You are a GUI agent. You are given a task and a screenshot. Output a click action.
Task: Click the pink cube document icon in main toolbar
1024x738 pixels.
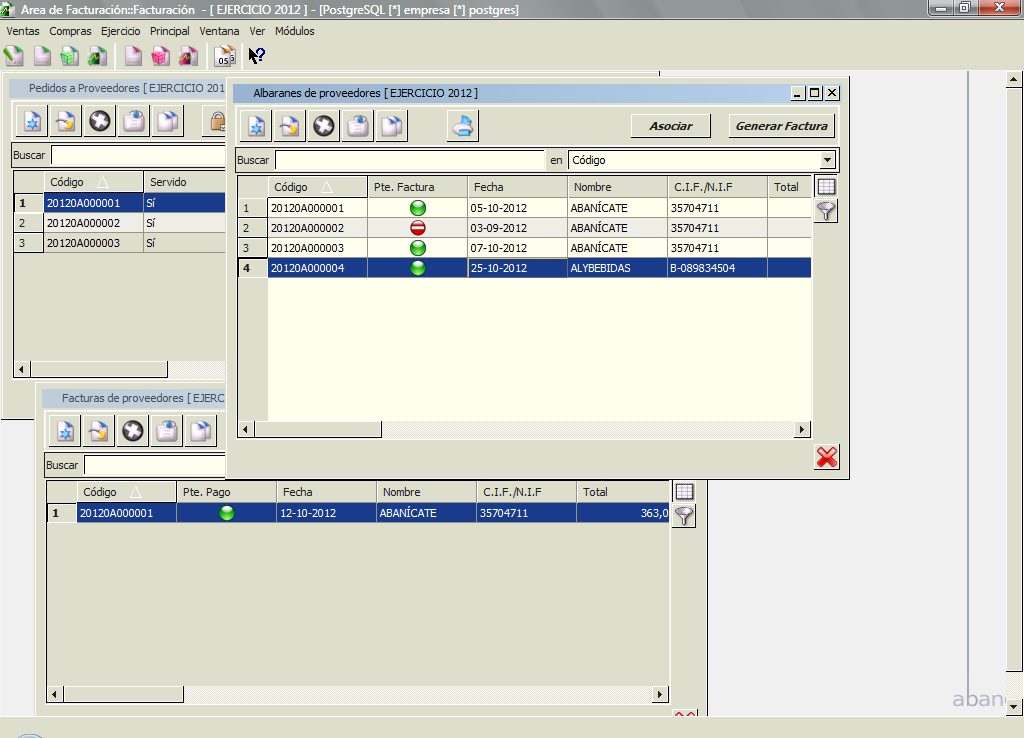pos(160,56)
